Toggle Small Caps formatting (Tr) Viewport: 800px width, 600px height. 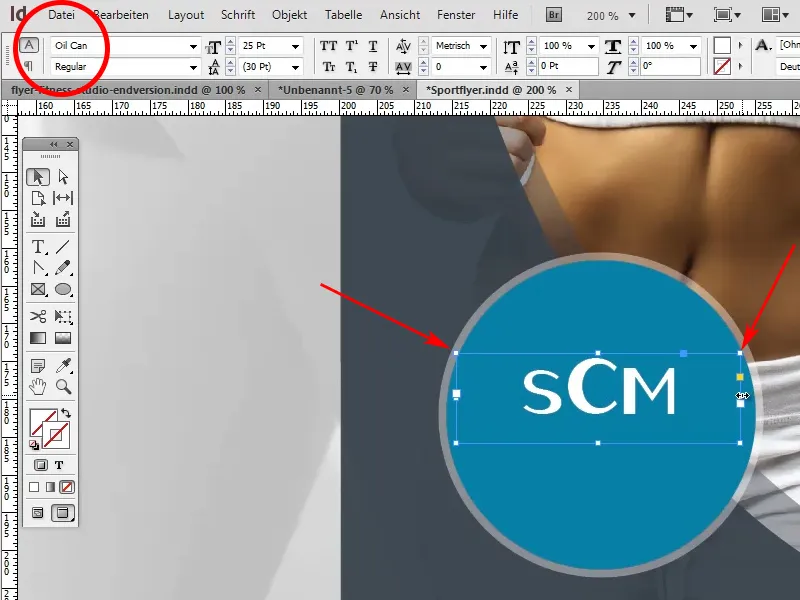[x=328, y=67]
